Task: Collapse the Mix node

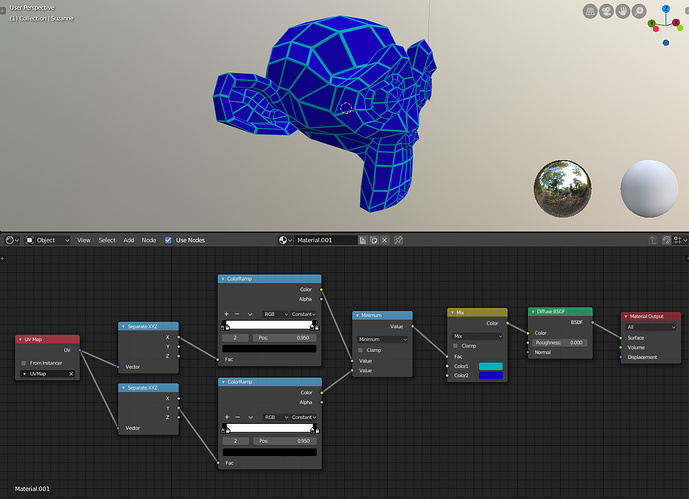Action: tap(452, 313)
